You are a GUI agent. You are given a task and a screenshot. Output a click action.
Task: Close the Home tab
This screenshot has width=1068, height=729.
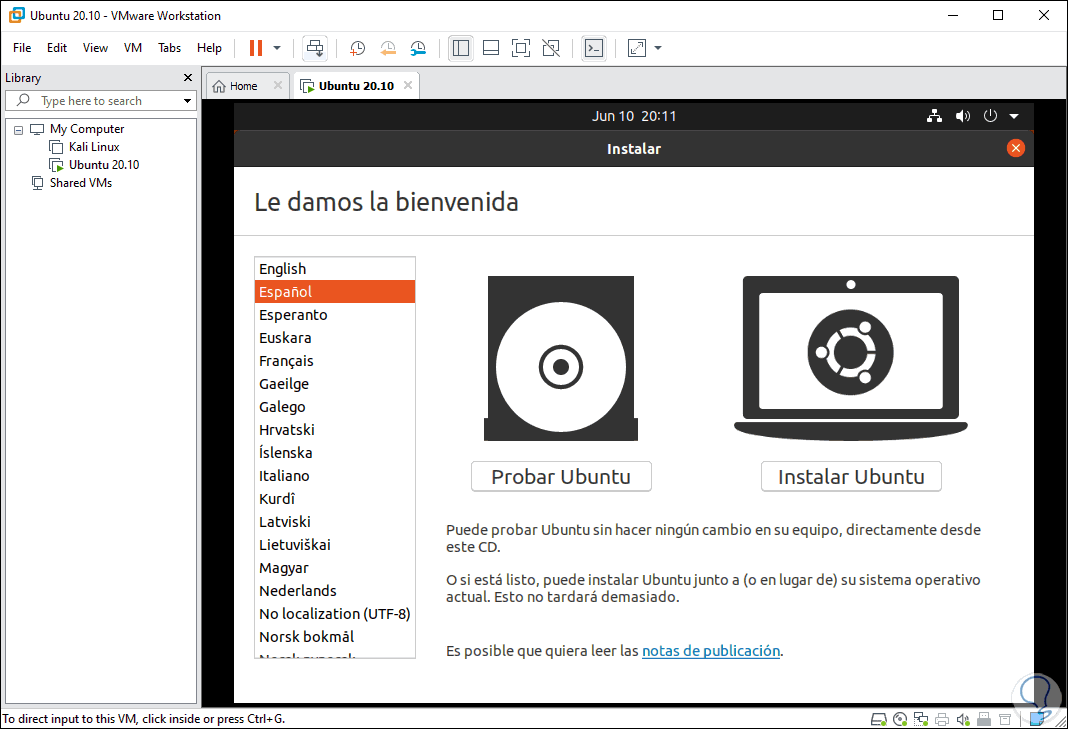tap(278, 85)
